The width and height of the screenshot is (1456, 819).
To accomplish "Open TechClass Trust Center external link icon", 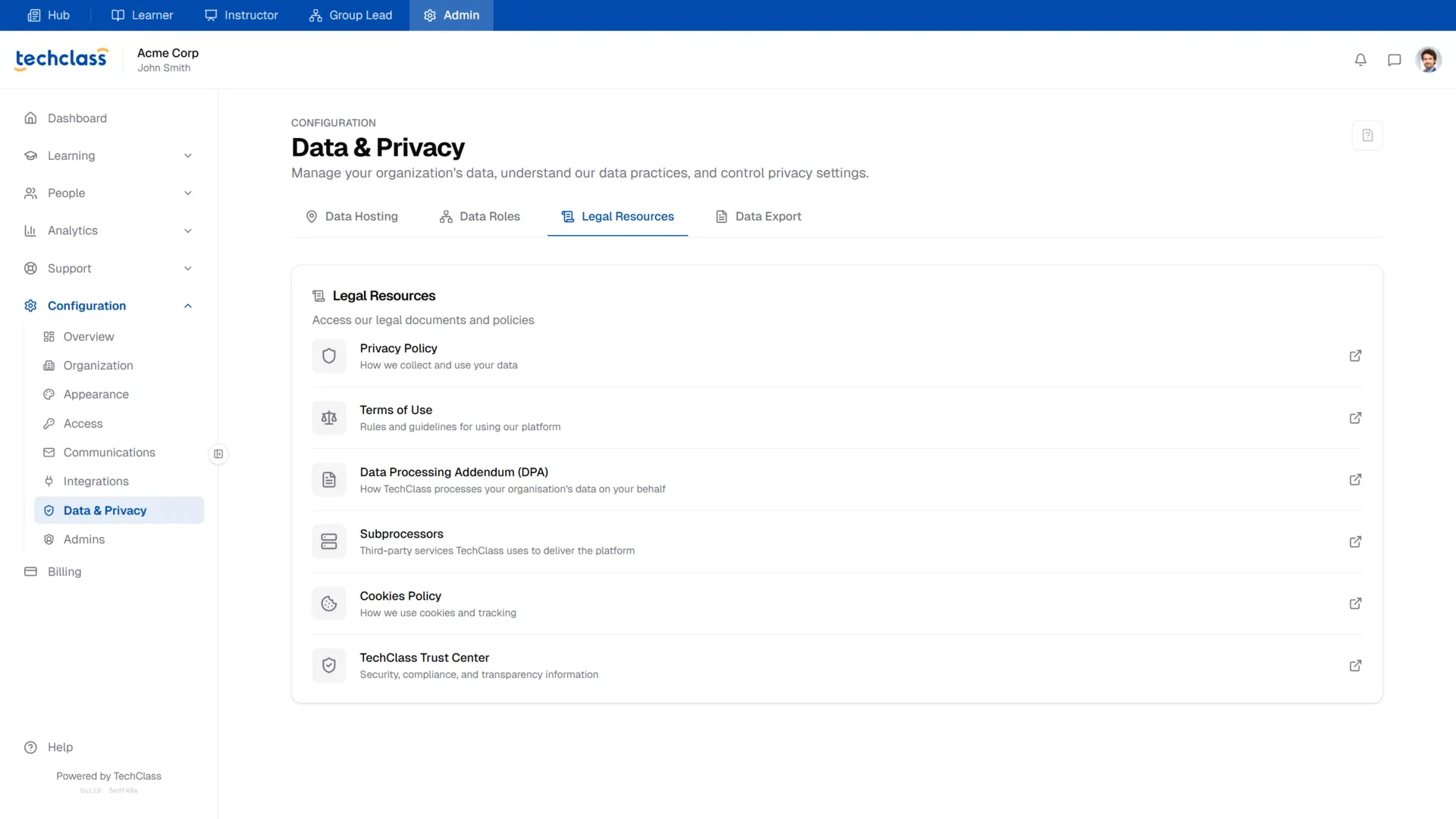I will (1355, 666).
